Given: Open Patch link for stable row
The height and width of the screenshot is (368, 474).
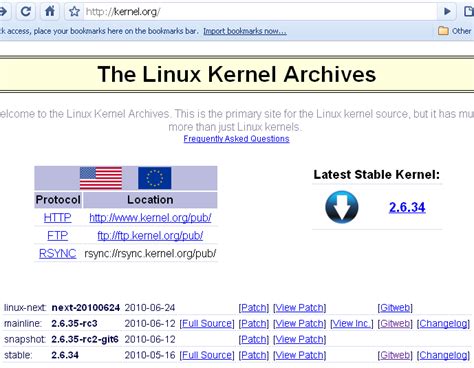Looking at the screenshot, I should 254,355.
